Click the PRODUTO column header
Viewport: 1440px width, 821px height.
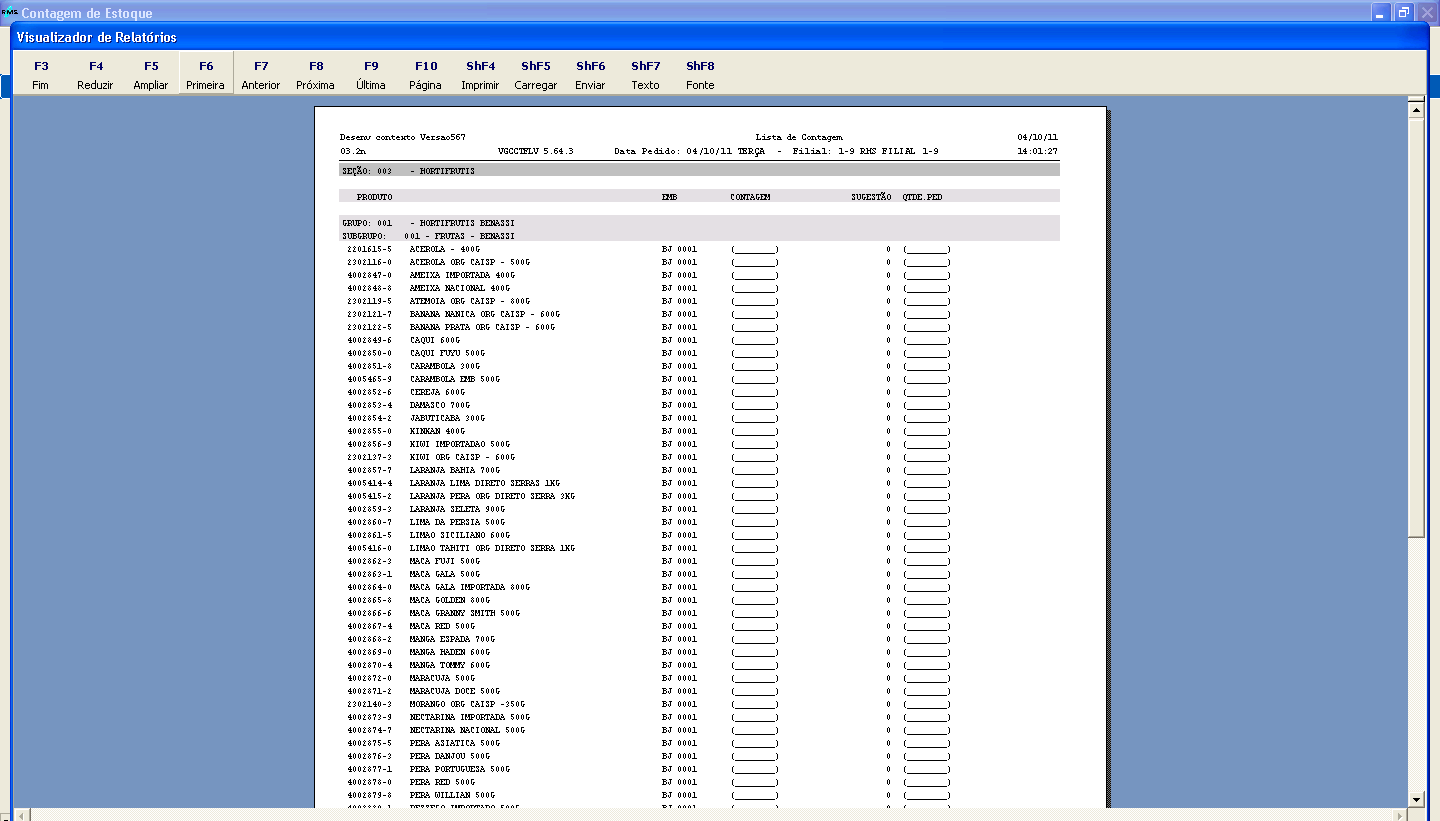(x=374, y=197)
